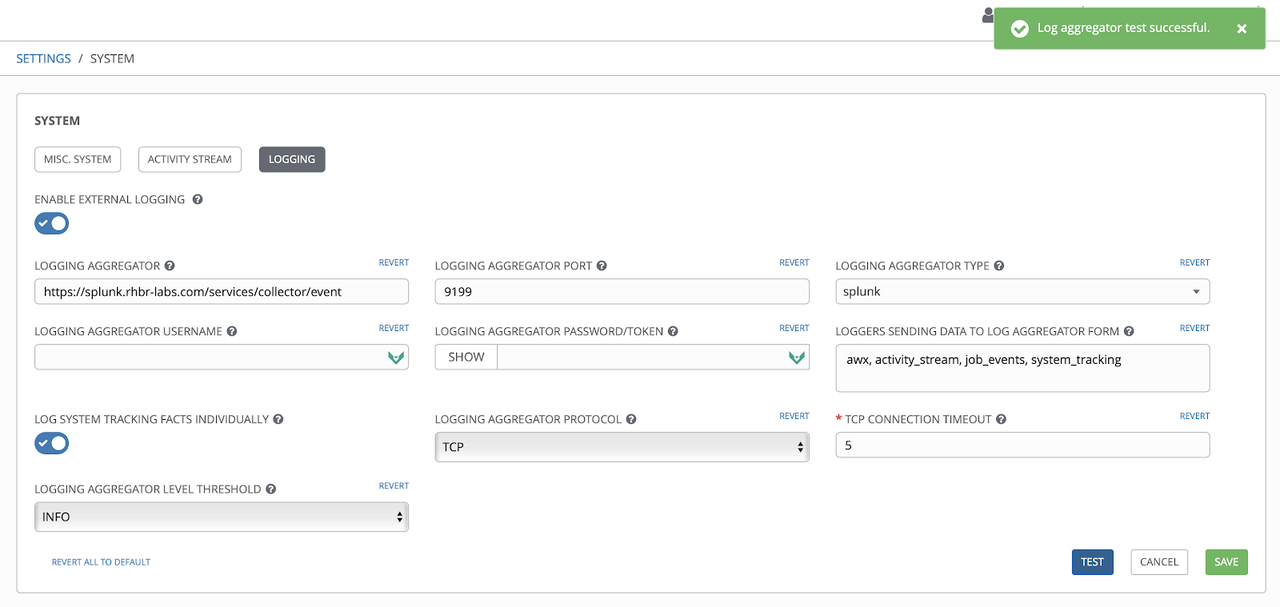
Task: Open the Logging Aggregator Level Threshold dropdown
Action: [x=220, y=516]
